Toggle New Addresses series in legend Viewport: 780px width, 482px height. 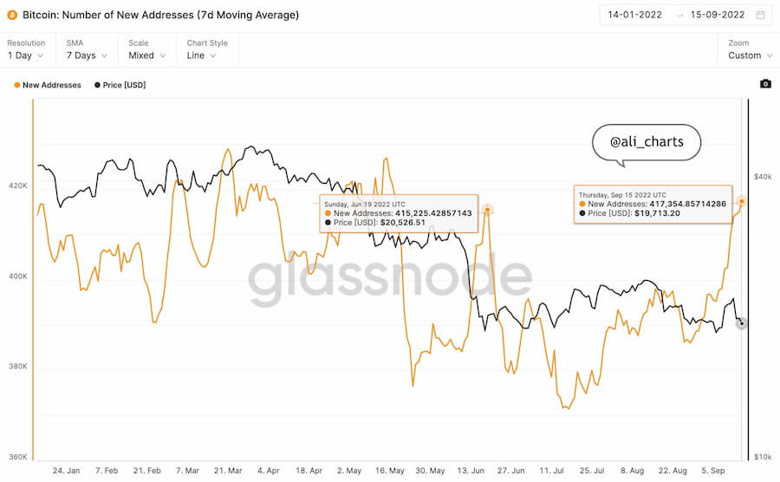point(50,85)
